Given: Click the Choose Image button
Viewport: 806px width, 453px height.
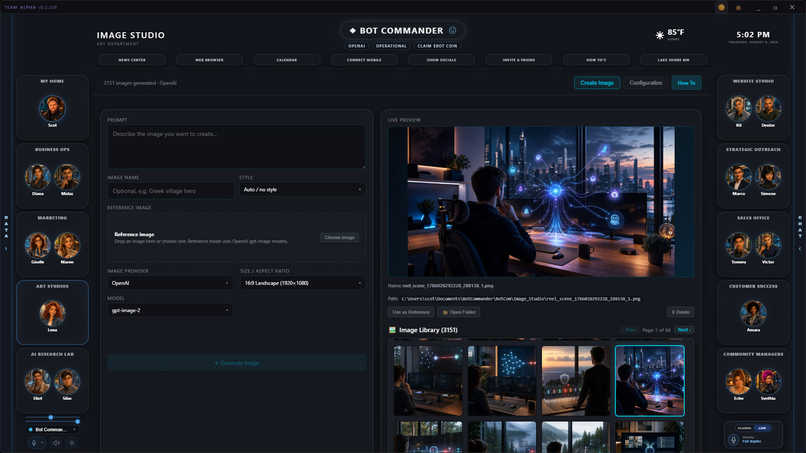Looking at the screenshot, I should point(340,238).
